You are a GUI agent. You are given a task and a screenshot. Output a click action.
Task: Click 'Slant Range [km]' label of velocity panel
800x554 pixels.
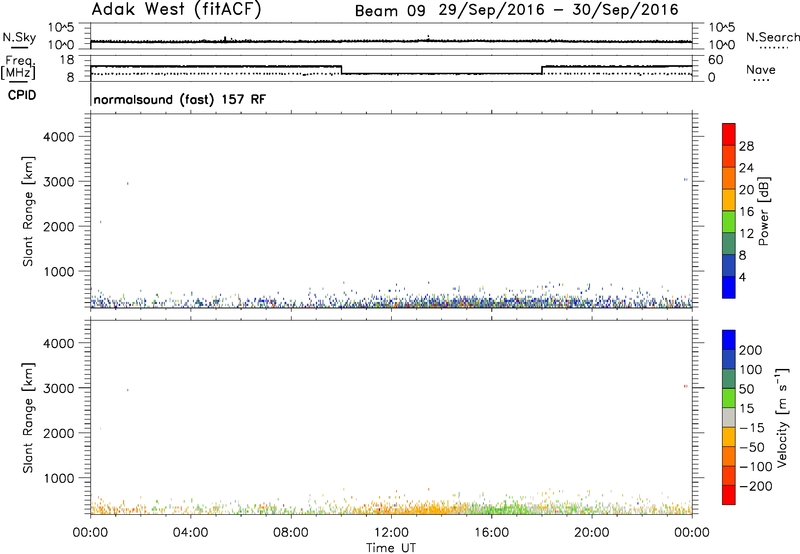[x=28, y=418]
